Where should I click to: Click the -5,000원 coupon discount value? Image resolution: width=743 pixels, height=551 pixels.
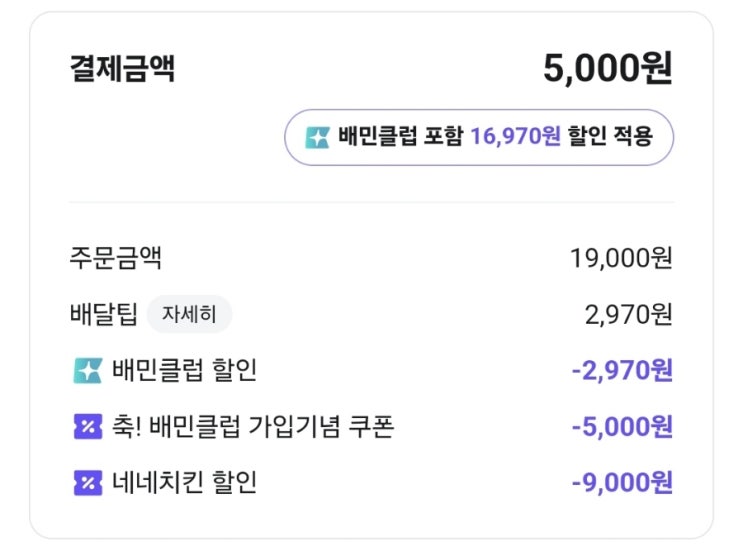point(622,427)
